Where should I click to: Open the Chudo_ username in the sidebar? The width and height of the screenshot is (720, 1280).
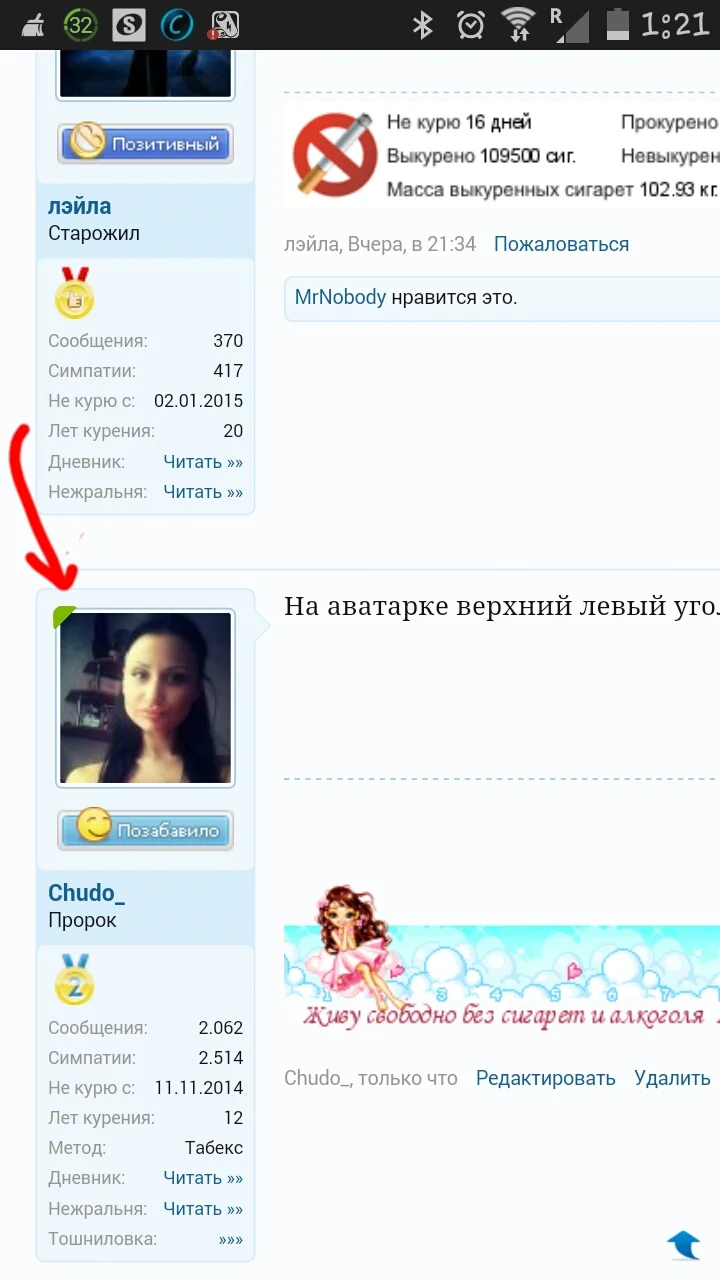[x=87, y=893]
